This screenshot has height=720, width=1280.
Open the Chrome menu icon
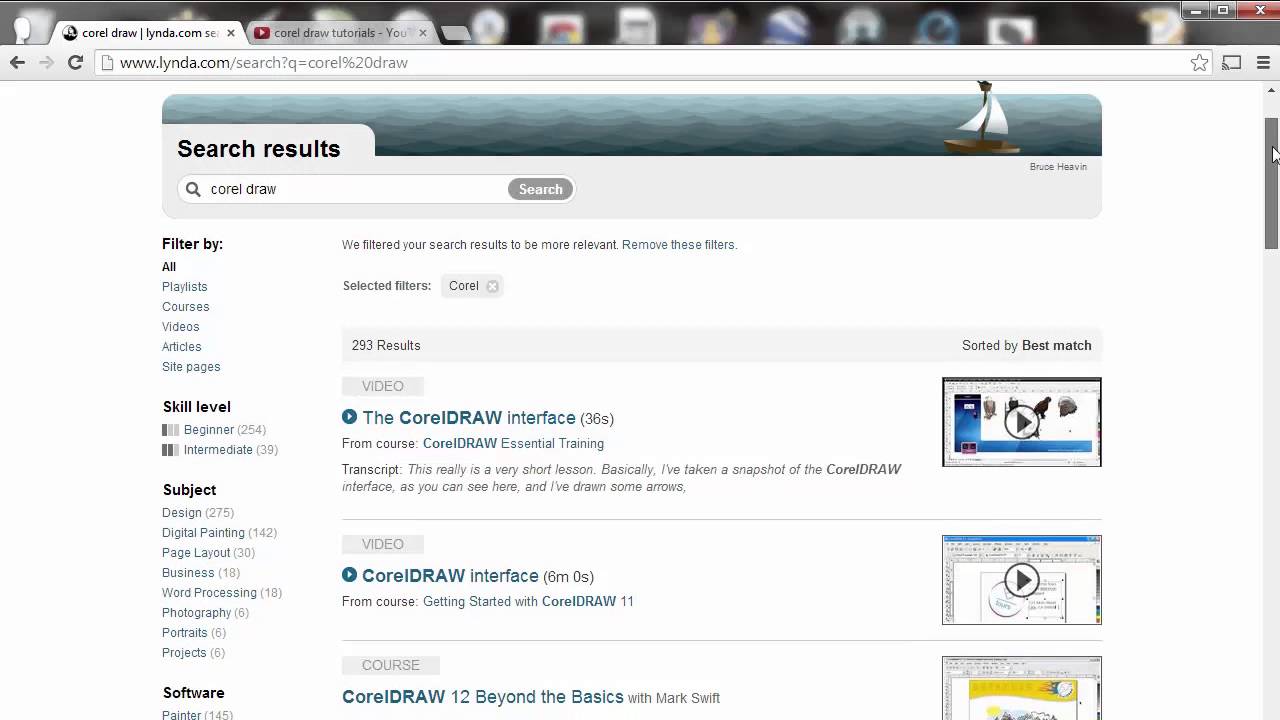point(1263,62)
